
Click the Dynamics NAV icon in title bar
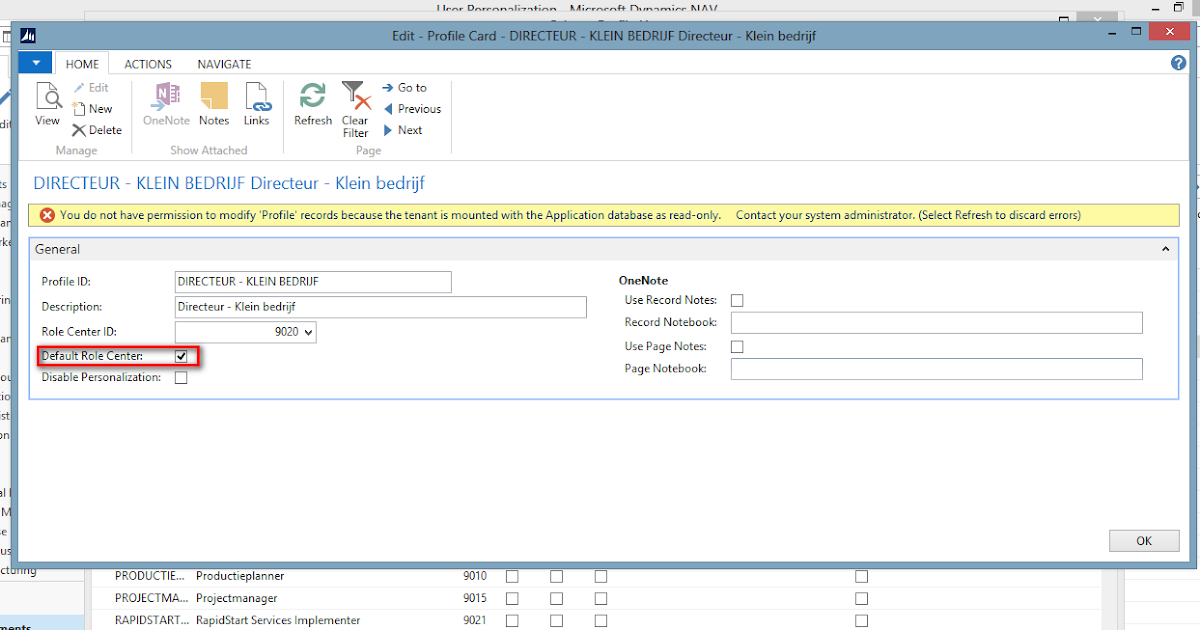tap(29, 36)
